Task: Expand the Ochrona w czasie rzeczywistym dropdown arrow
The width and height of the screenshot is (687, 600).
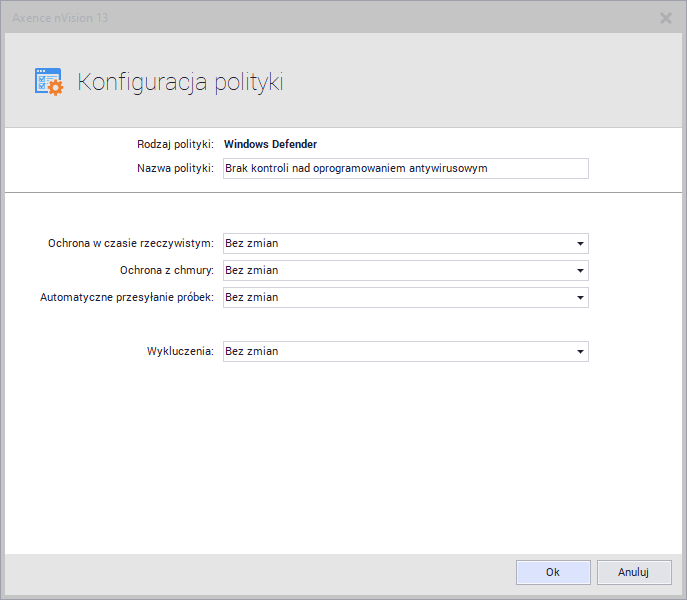Action: click(579, 243)
